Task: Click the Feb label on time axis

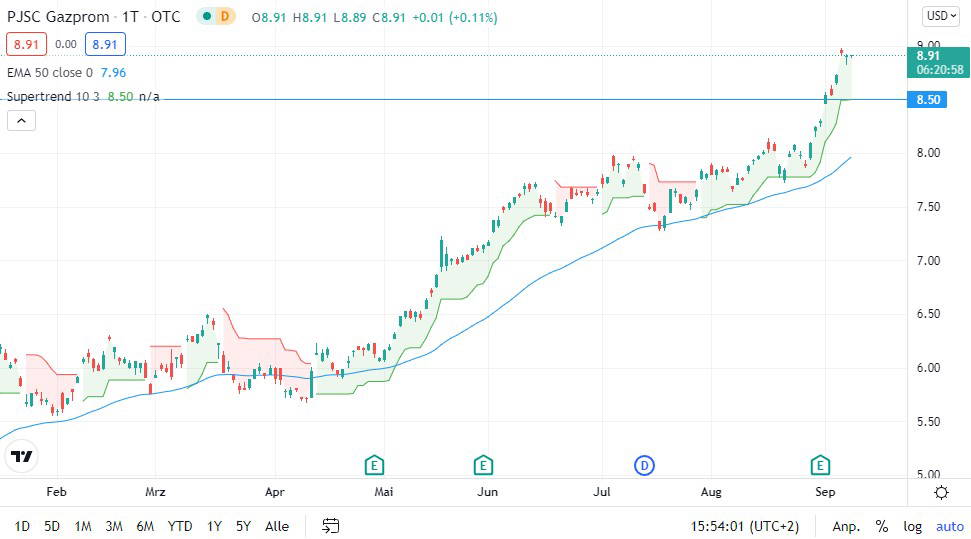Action: [x=56, y=492]
